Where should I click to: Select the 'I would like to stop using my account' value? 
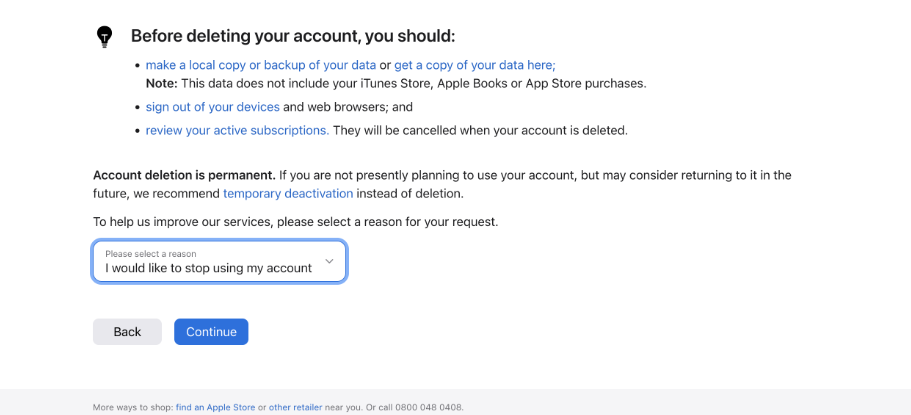click(x=208, y=268)
